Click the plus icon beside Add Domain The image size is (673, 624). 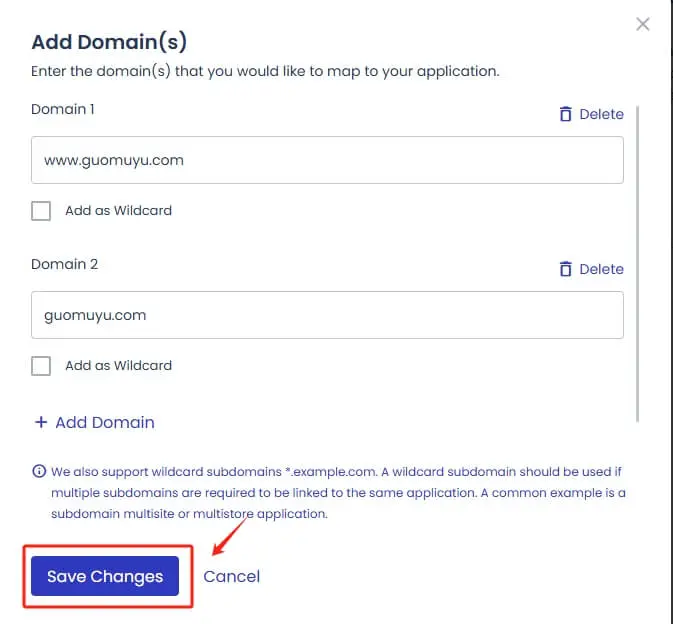click(x=41, y=422)
